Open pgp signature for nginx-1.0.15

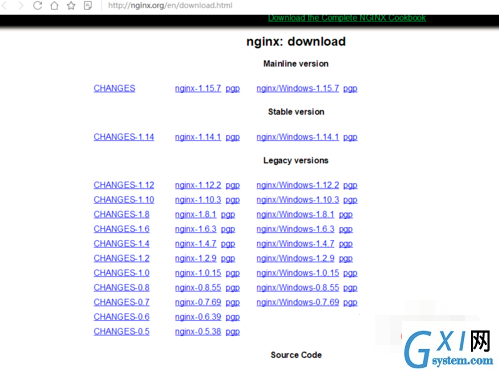233,273
